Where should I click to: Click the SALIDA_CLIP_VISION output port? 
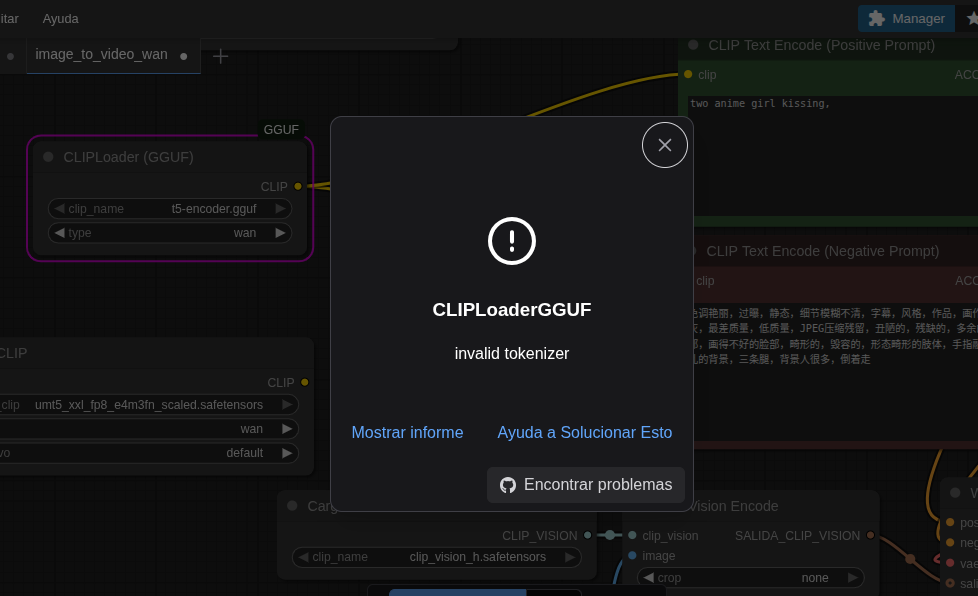pos(870,535)
